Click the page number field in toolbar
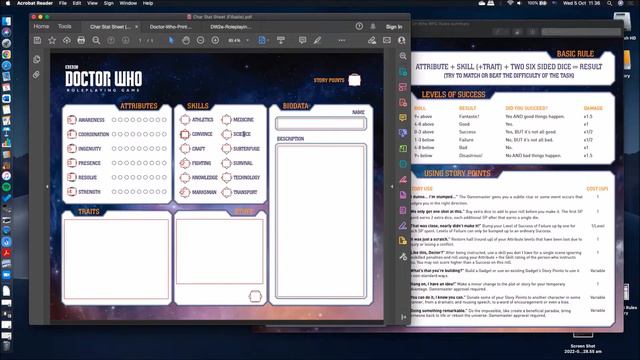 click(x=140, y=40)
